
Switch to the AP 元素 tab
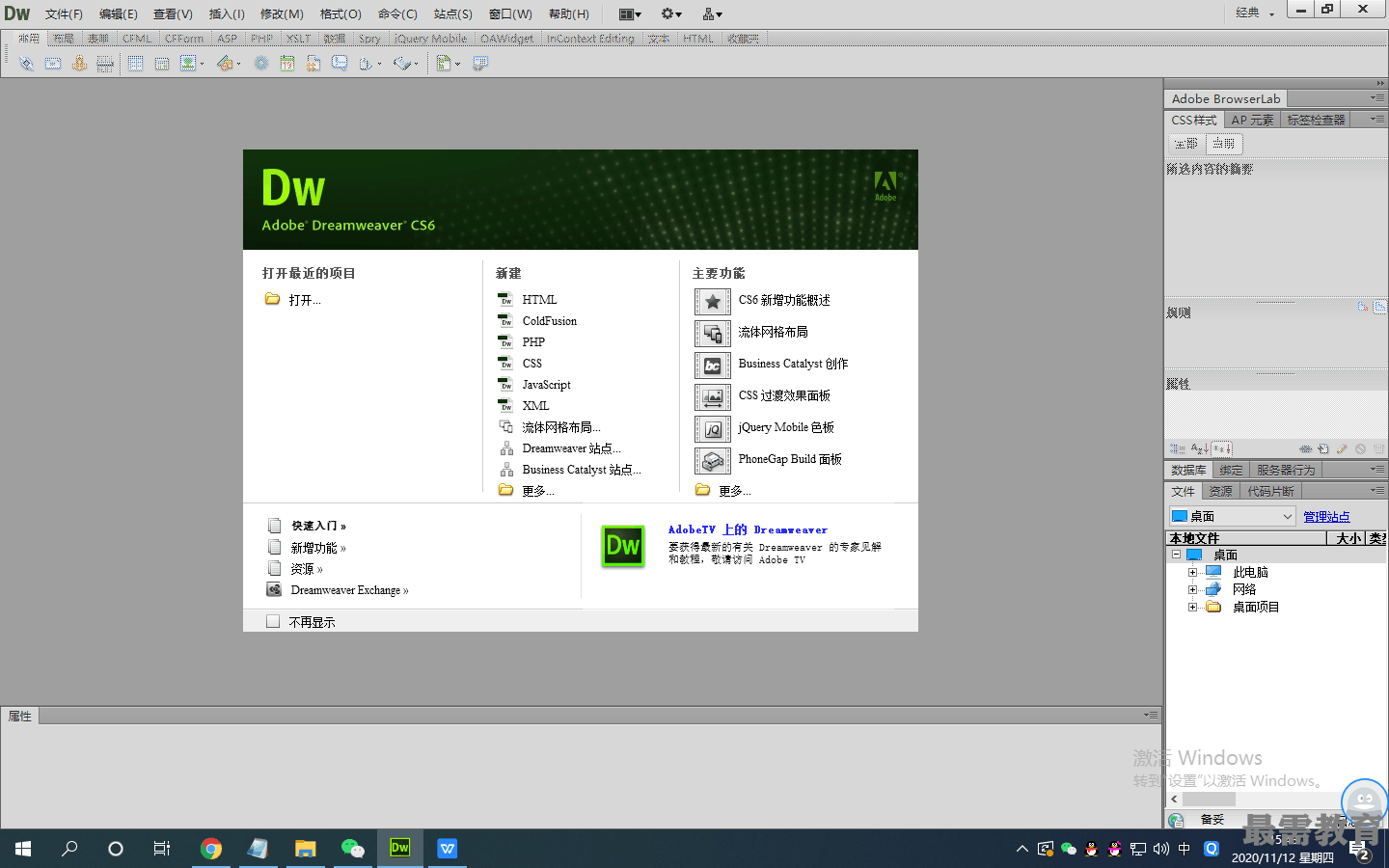pyautogui.click(x=1252, y=120)
